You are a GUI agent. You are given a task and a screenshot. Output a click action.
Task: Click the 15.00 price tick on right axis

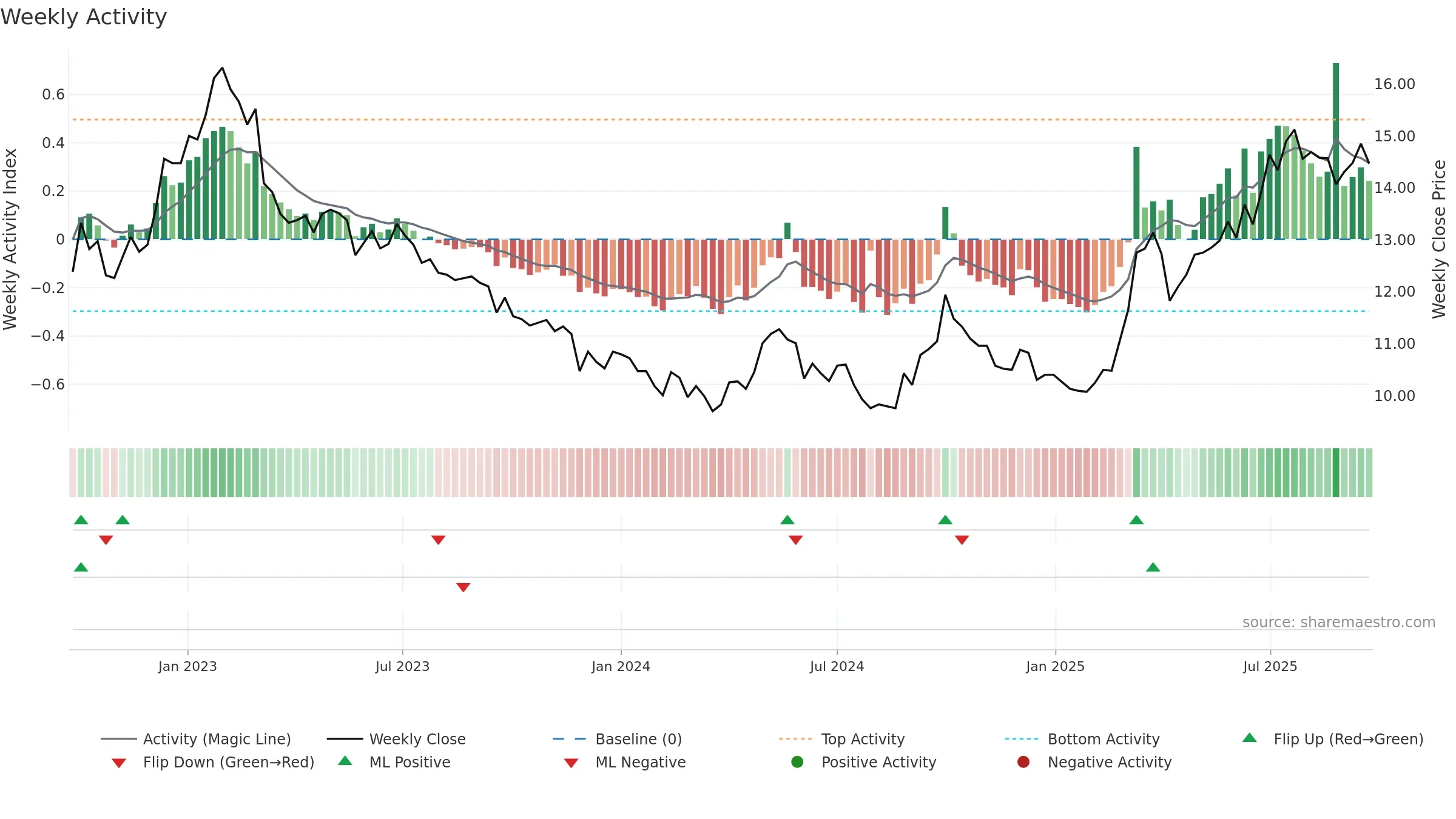pos(1395,136)
